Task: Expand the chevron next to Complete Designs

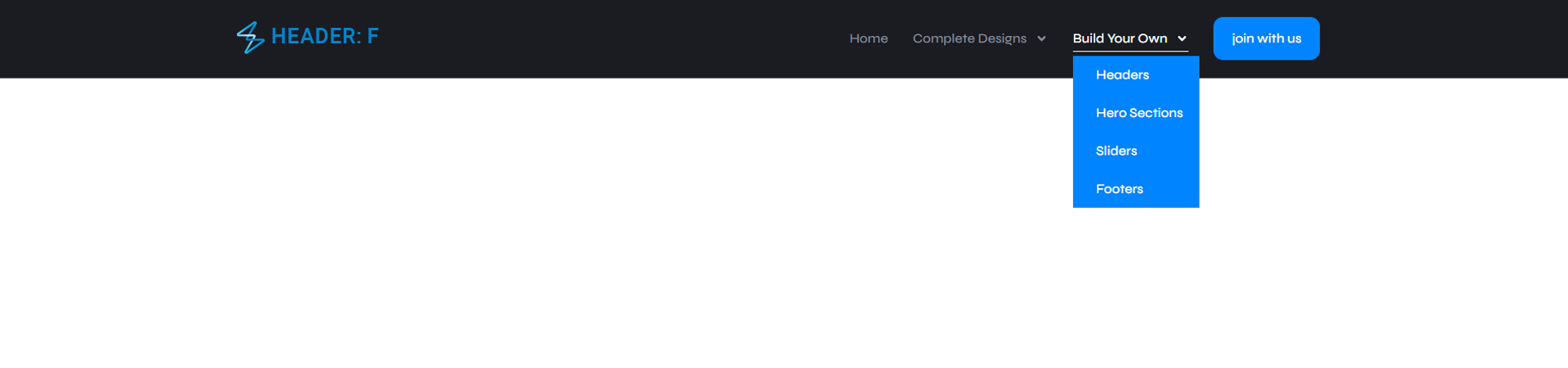Action: pyautogui.click(x=1041, y=38)
